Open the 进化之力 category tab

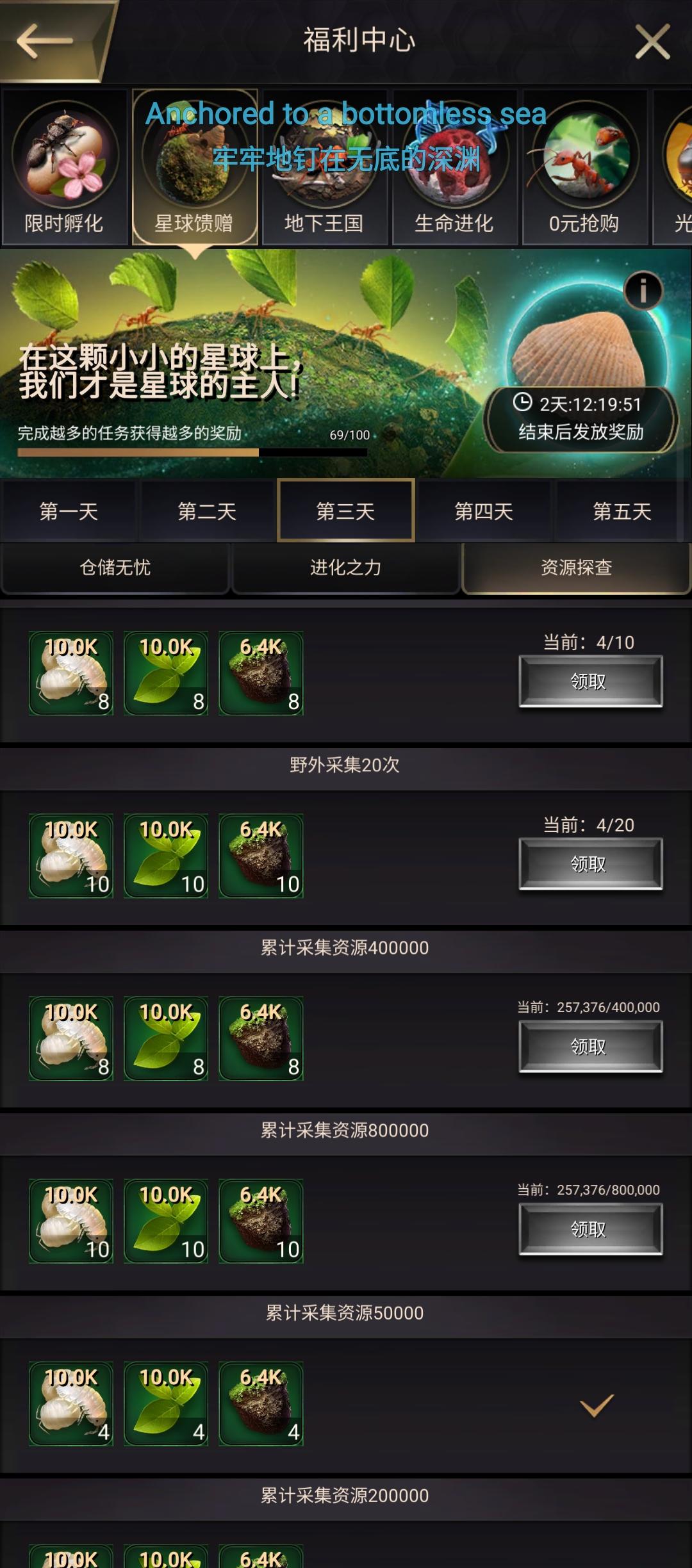[345, 568]
